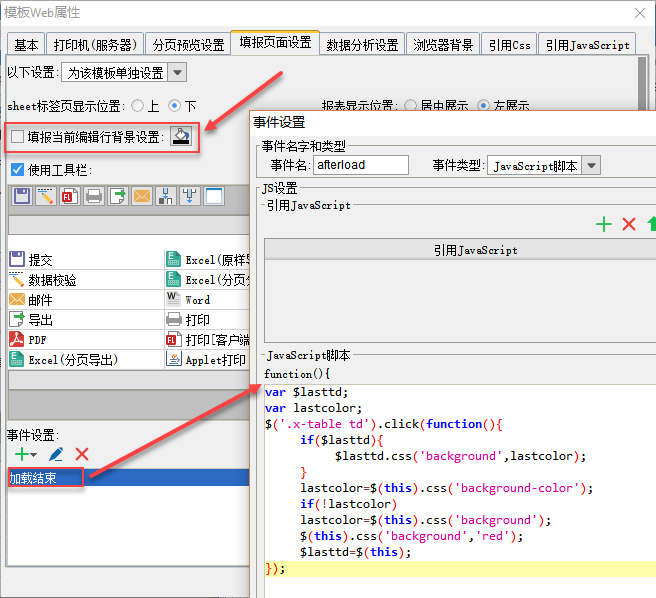Viewport: 656px width, 598px height.
Task: Select the 上 radio for sheet tab position
Action: click(x=137, y=105)
